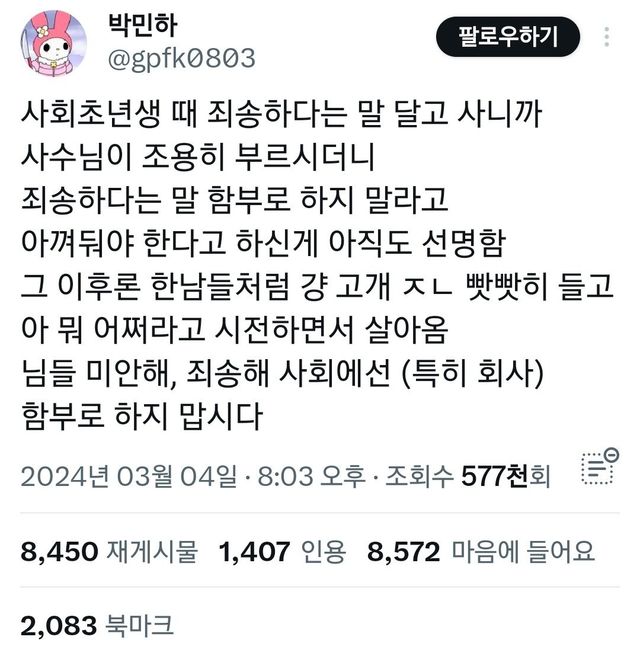Click the 2024년 03월 04일 date
Screen dimensions: 640x659
click(129, 476)
